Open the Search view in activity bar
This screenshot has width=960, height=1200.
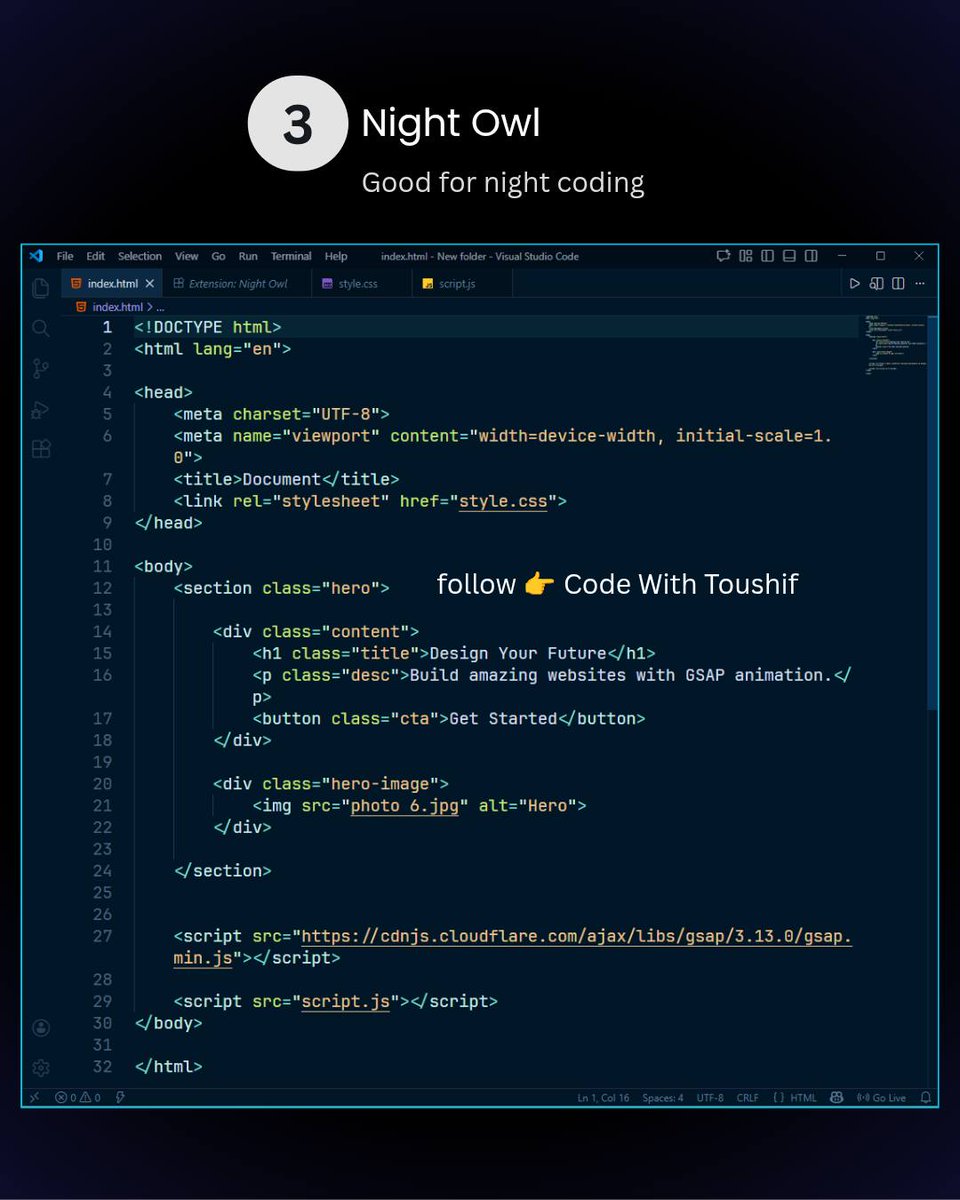pos(41,328)
